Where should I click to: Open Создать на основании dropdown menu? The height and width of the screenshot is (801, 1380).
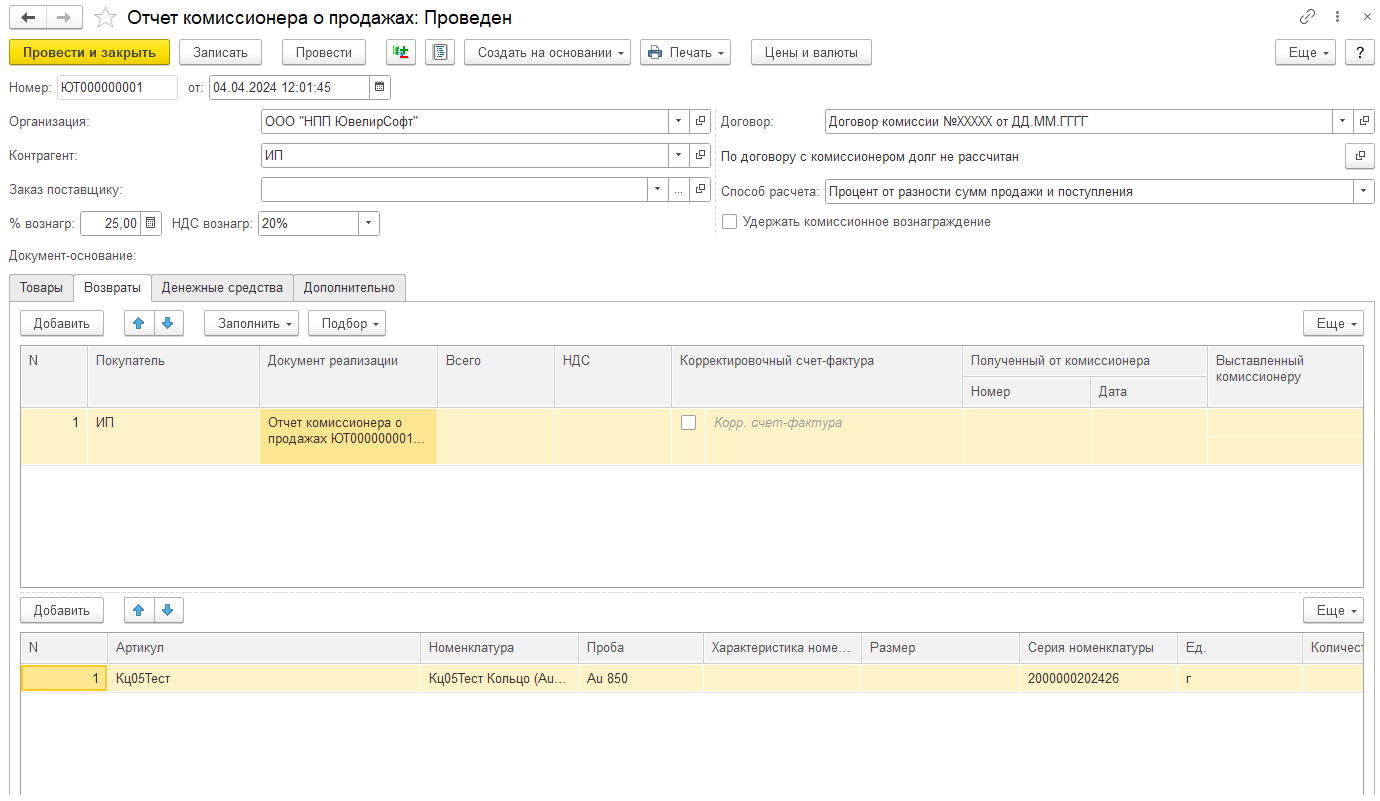548,52
